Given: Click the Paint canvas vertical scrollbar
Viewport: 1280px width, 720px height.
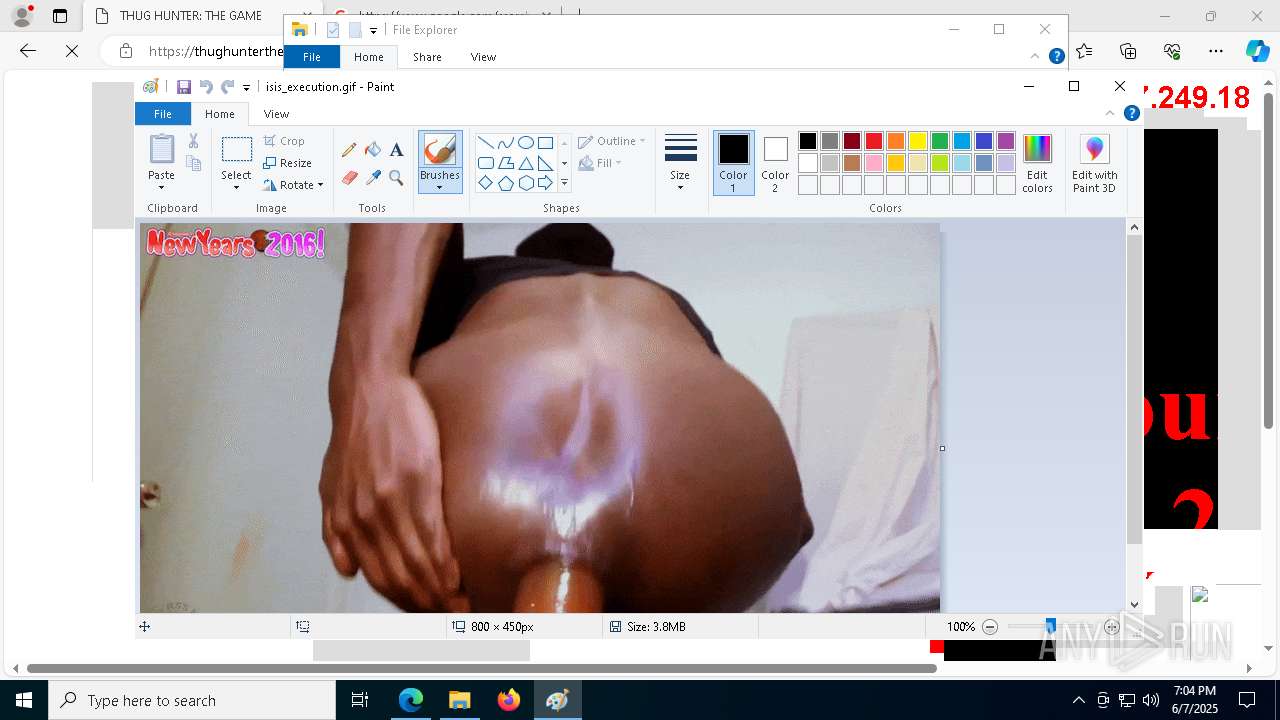Looking at the screenshot, I should [x=1134, y=390].
